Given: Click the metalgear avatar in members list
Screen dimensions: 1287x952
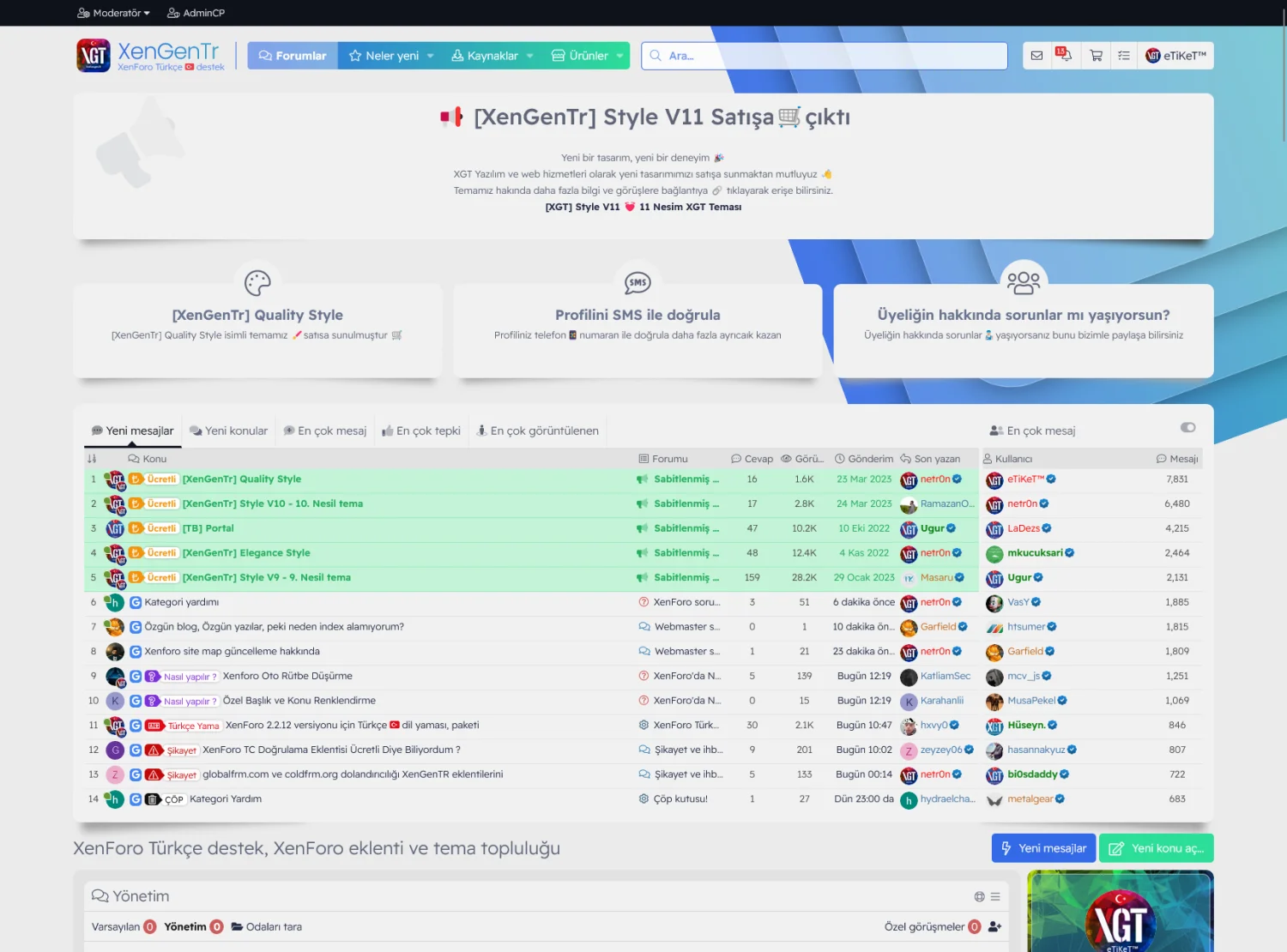Looking at the screenshot, I should point(994,800).
